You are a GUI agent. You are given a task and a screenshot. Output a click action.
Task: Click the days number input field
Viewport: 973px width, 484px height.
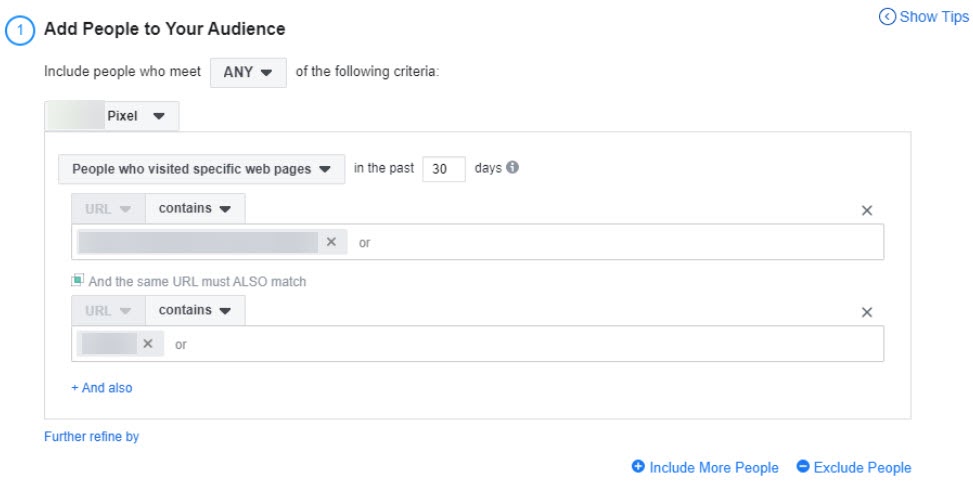click(444, 169)
